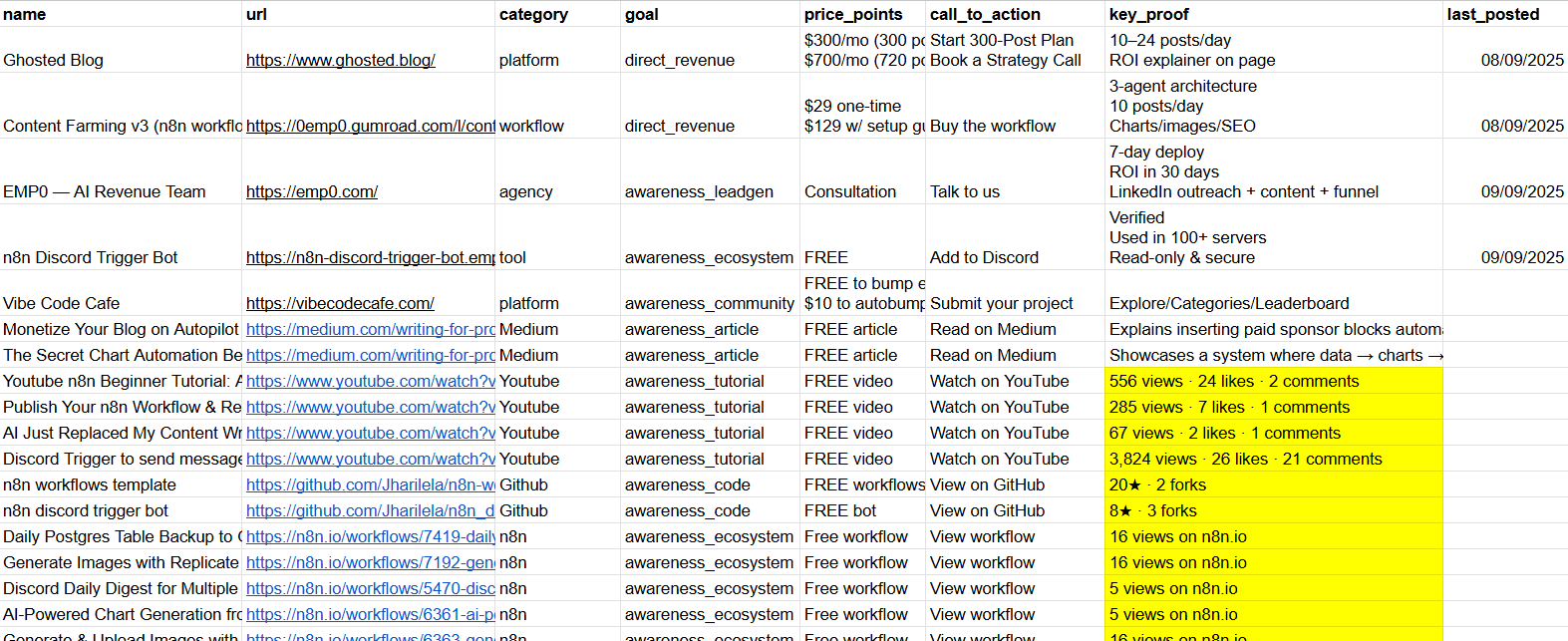The width and height of the screenshot is (1568, 641).
Task: Follow the emp0.com hyperlink
Action: (311, 191)
